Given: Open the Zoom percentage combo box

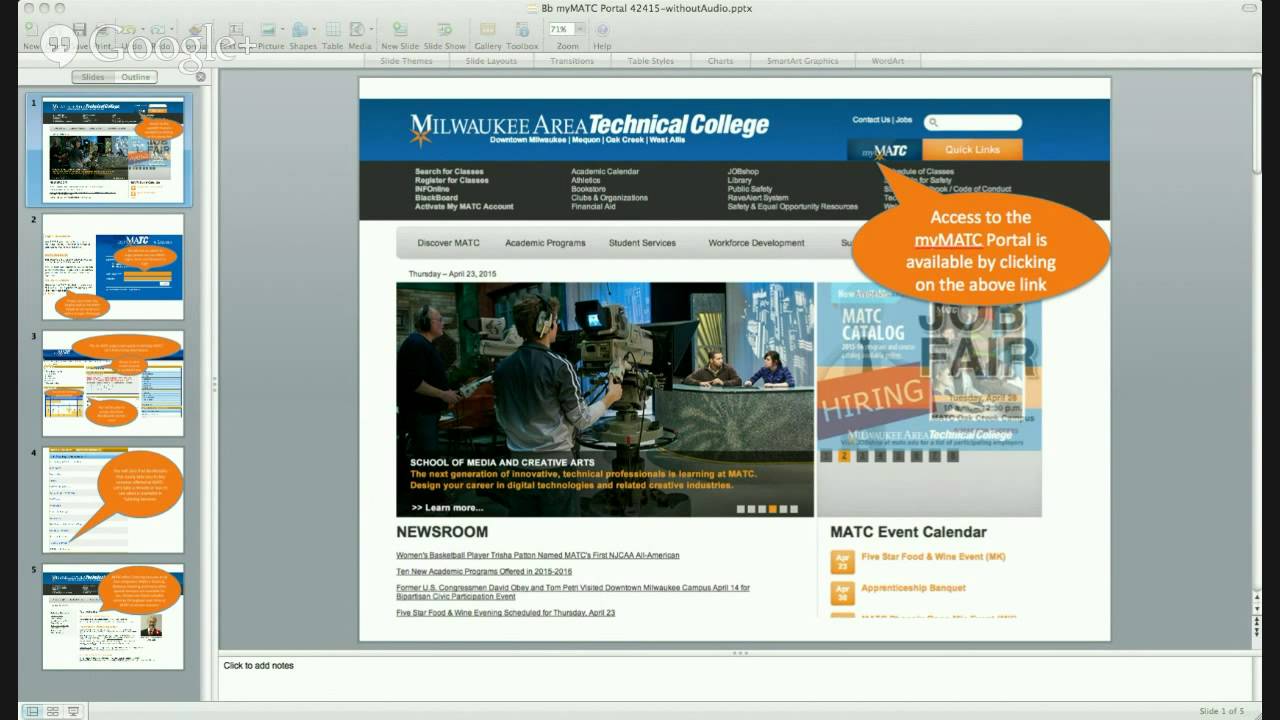Looking at the screenshot, I should coord(567,30).
